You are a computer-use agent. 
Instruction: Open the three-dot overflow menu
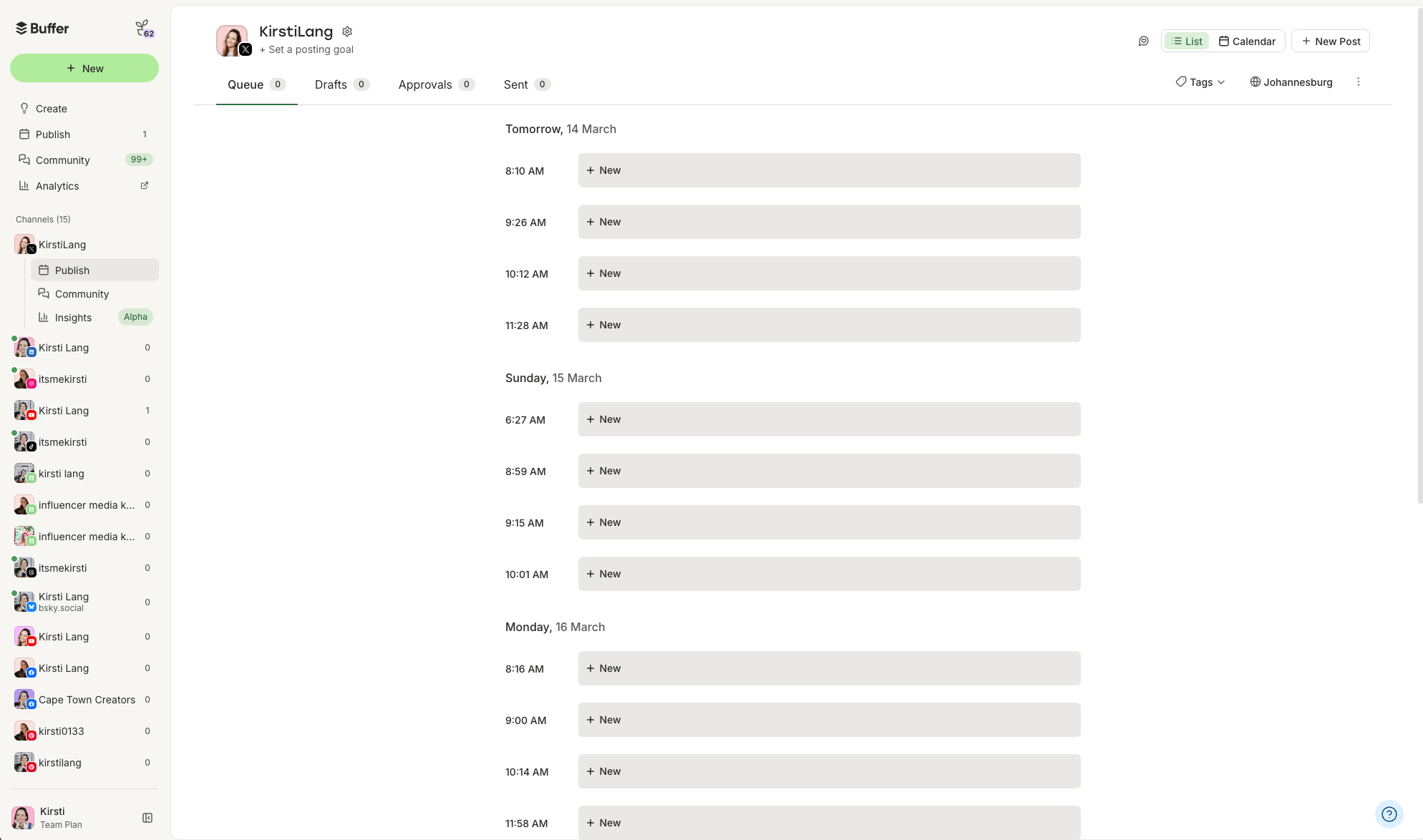click(x=1359, y=82)
